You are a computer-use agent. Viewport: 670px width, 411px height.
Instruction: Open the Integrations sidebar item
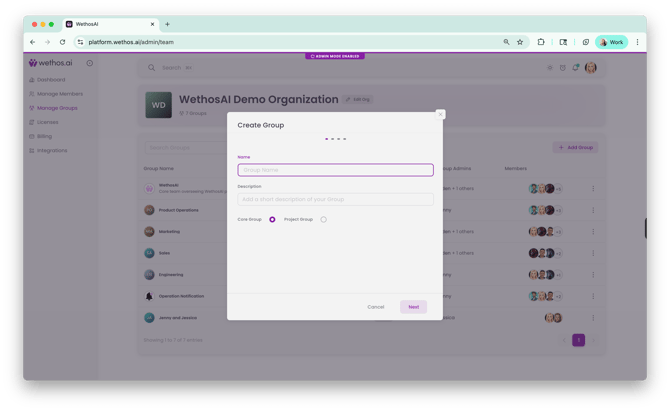pos(52,150)
